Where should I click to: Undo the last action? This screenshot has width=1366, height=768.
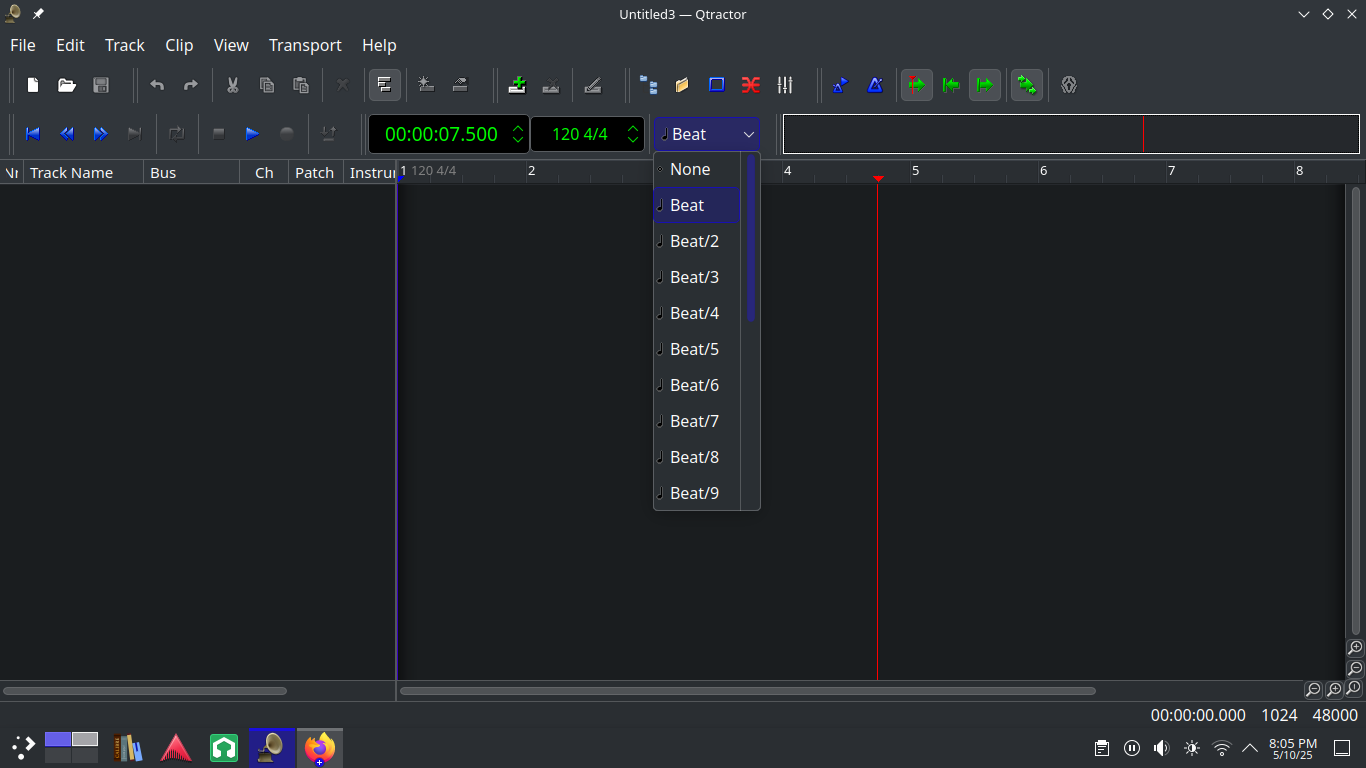click(157, 85)
